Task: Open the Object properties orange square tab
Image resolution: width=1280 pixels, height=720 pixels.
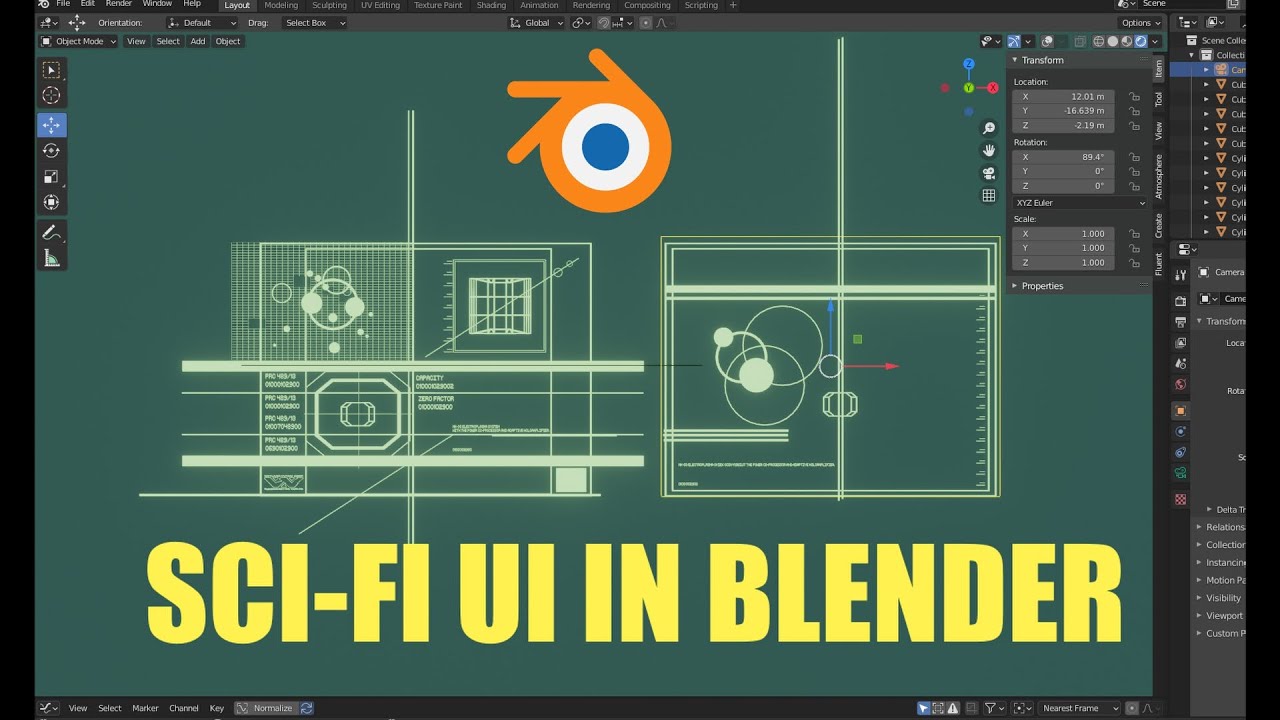Action: click(x=1180, y=411)
